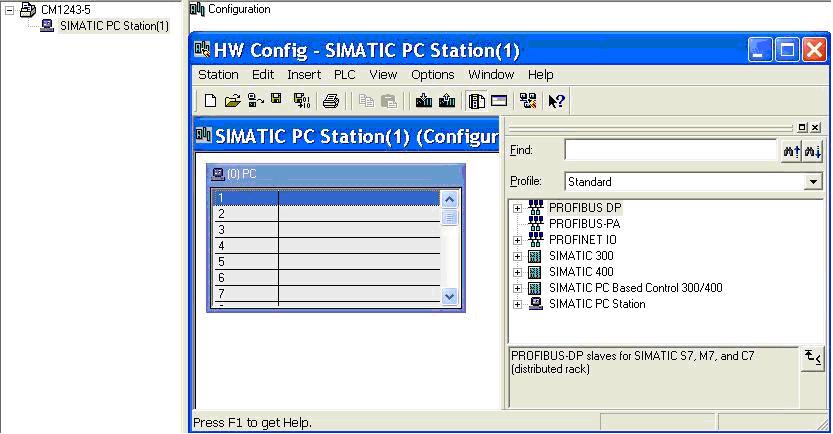This screenshot has height=434, width=833.
Task: Open the View menu
Action: (383, 74)
